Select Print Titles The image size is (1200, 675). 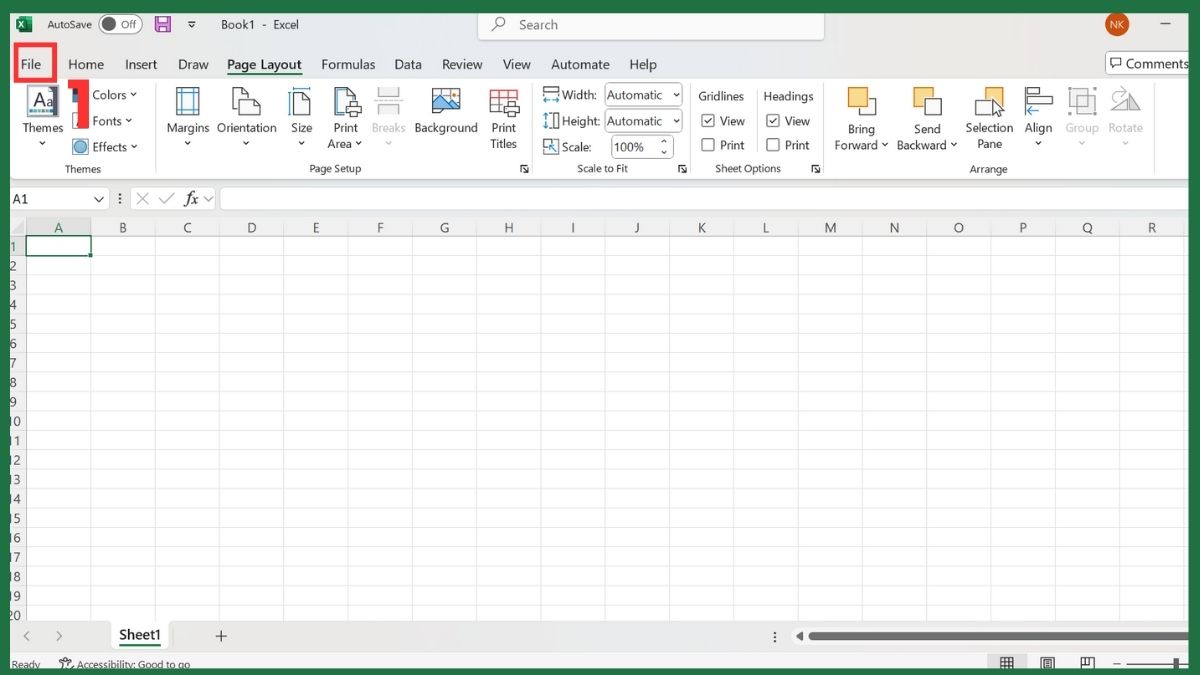coord(503,118)
